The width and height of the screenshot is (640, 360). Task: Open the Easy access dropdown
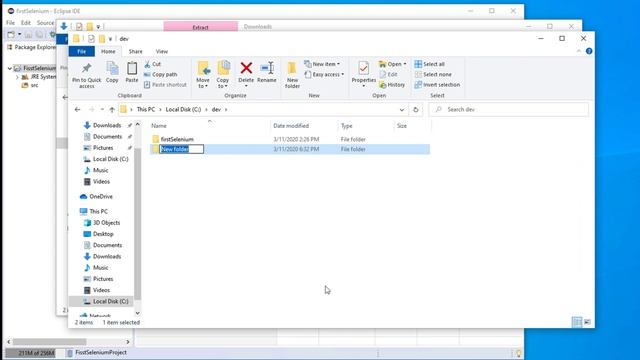coord(324,74)
